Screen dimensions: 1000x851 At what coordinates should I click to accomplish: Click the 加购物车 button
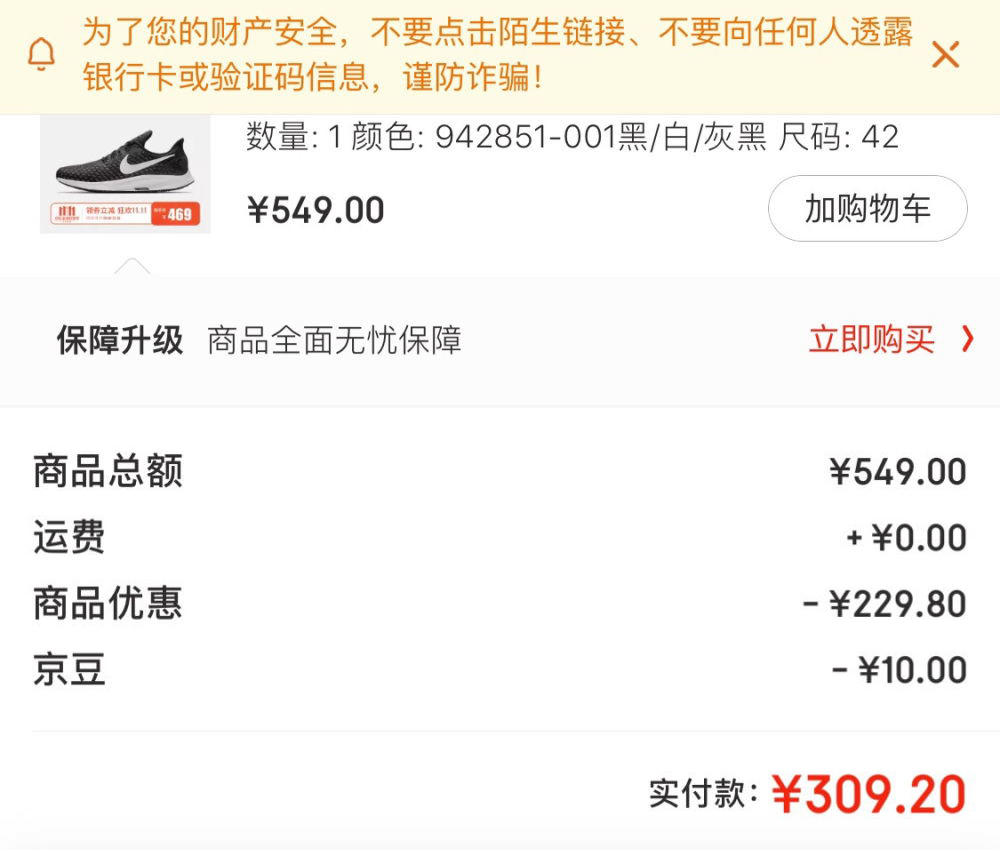[867, 209]
